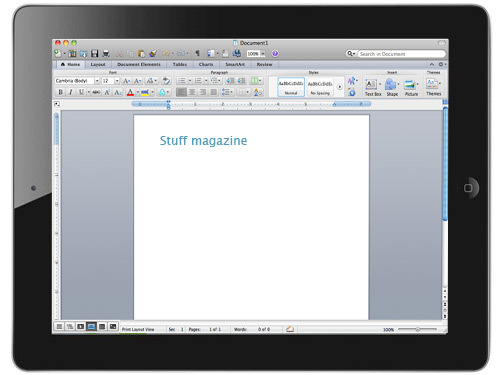500x375 pixels.
Task: Click the Words count in status bar
Action: click(x=252, y=329)
